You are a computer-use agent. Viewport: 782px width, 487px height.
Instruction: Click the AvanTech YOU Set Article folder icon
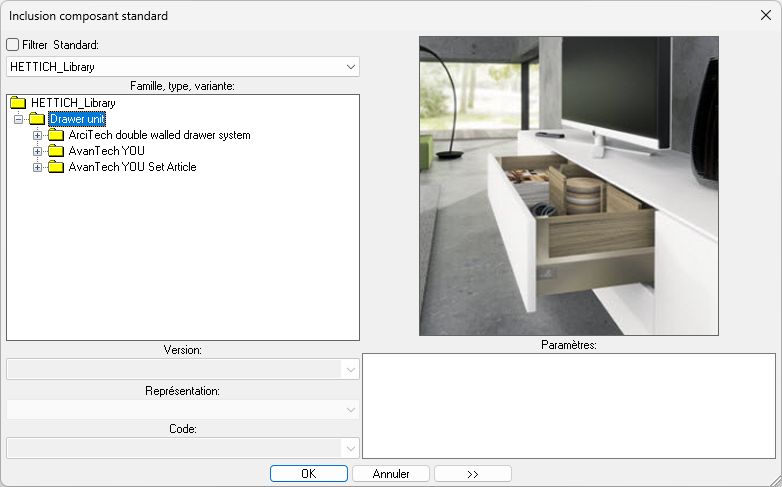pyautogui.click(x=56, y=167)
